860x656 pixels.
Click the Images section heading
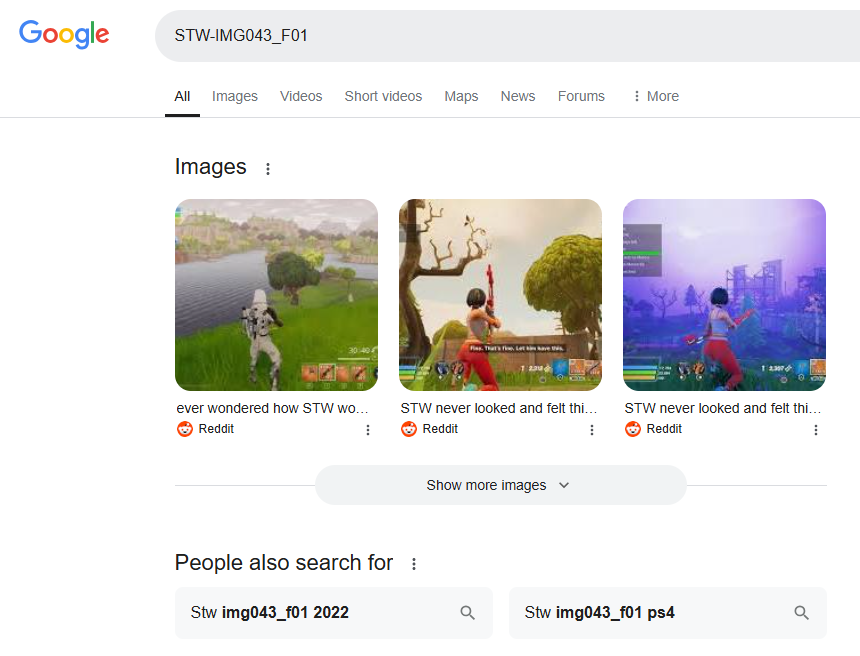[x=211, y=167]
